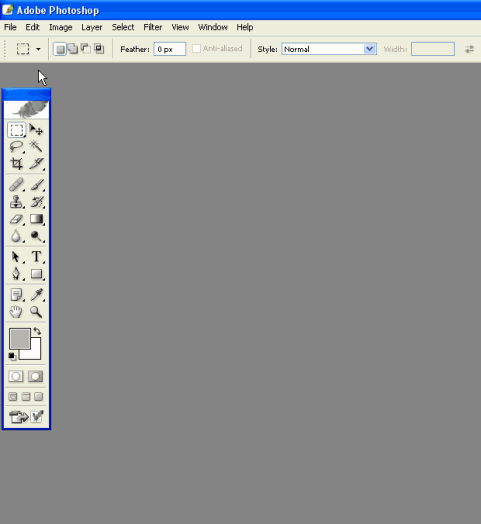Viewport: 481px width, 524px height.
Task: Click the Feather input field
Action: [x=170, y=49]
